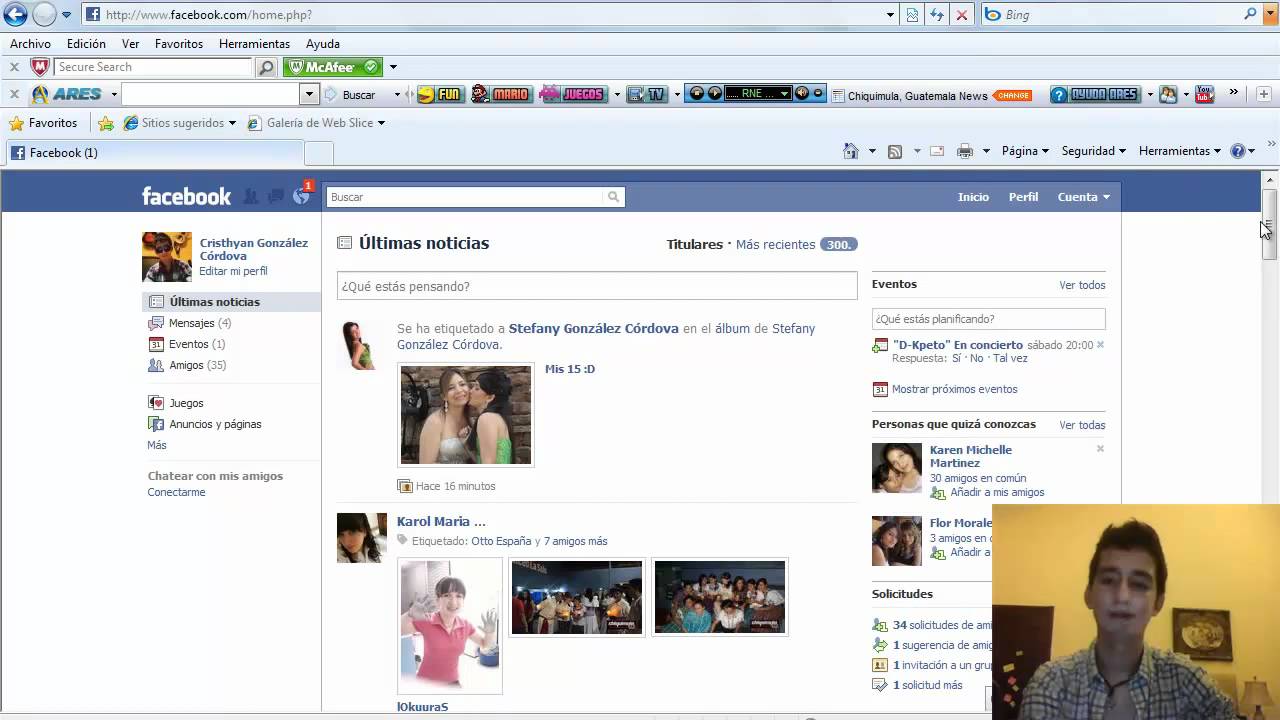
Task: Click the Facebook notifications globe icon
Action: click(301, 196)
